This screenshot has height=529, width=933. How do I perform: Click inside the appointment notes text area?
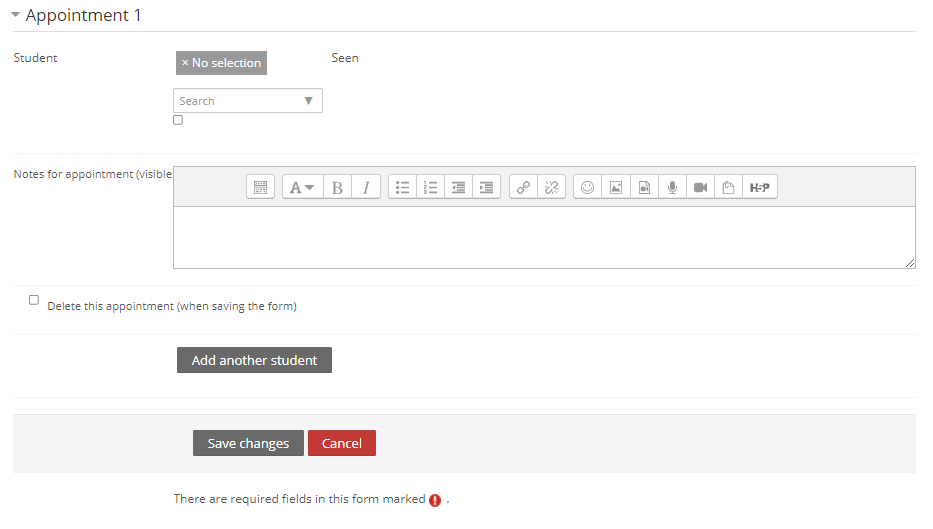(x=544, y=237)
